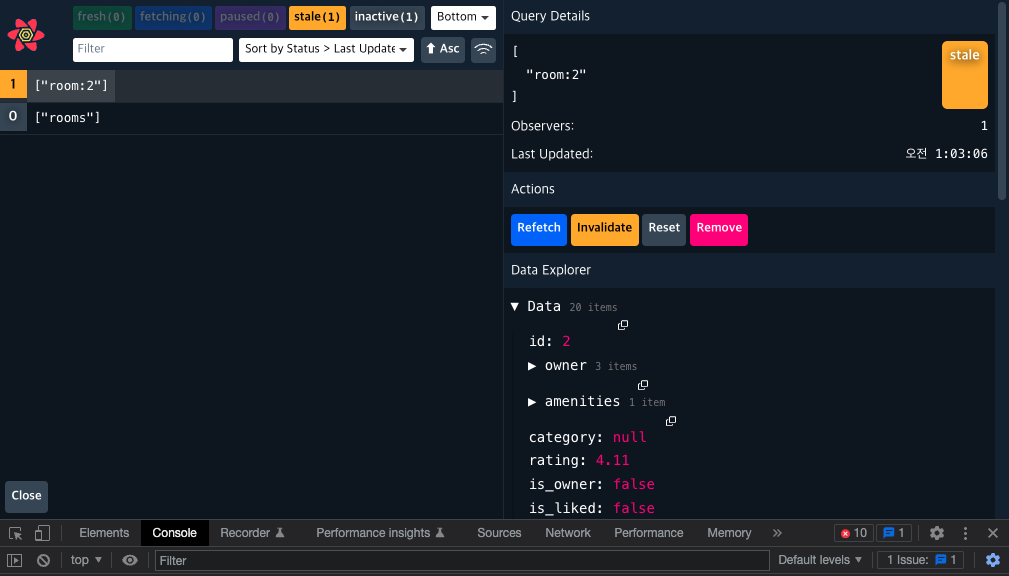Click the Reset button

point(664,230)
